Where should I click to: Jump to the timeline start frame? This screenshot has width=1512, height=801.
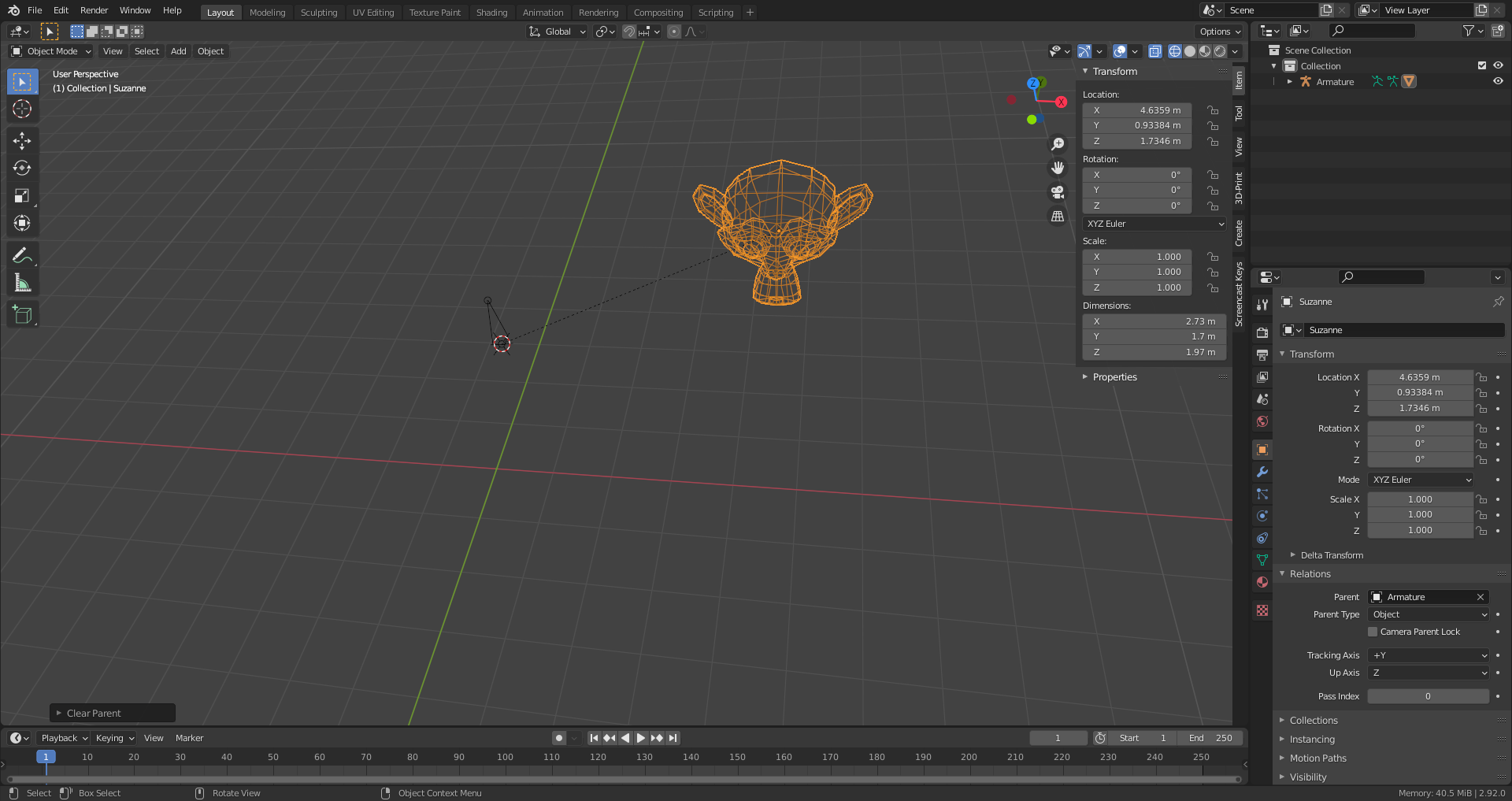tap(594, 738)
